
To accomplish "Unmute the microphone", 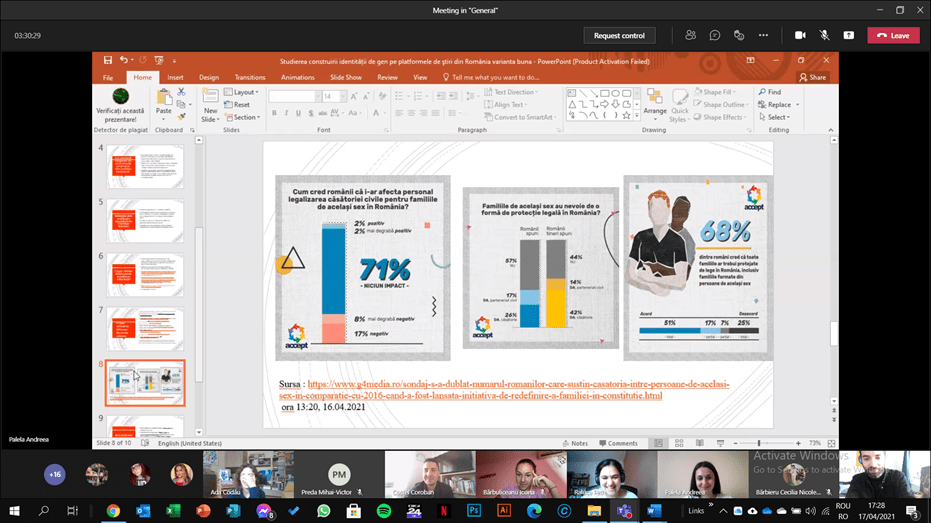I will [825, 35].
